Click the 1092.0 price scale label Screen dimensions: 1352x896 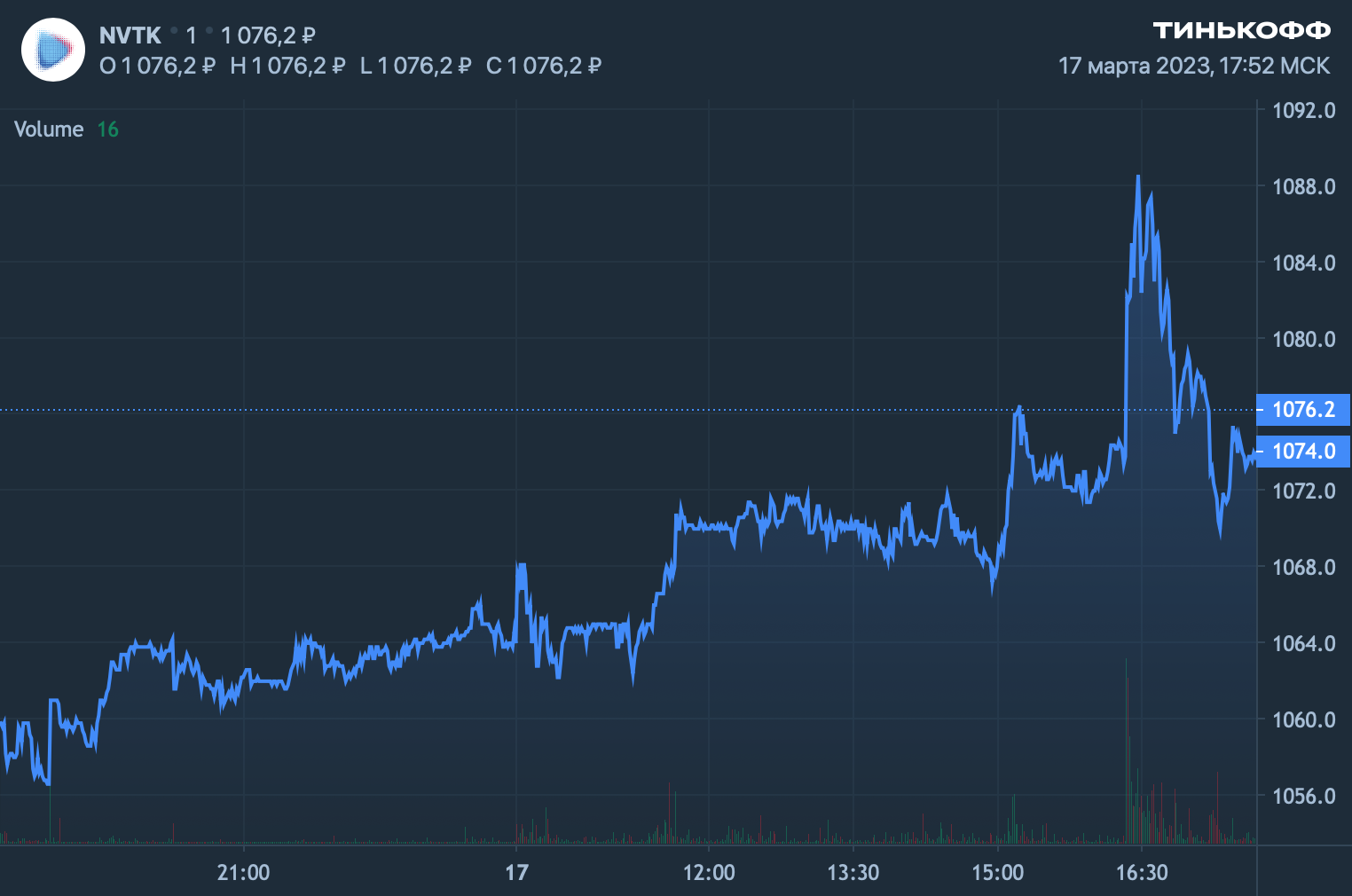click(x=1303, y=111)
